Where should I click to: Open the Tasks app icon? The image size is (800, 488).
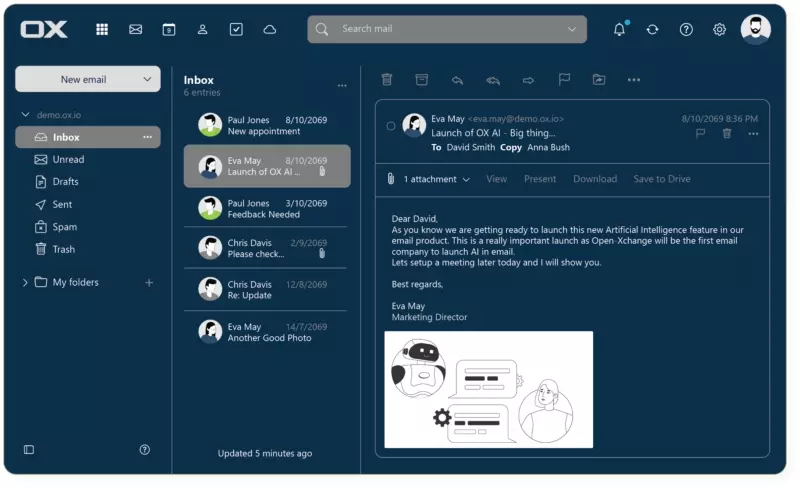pyautogui.click(x=236, y=29)
